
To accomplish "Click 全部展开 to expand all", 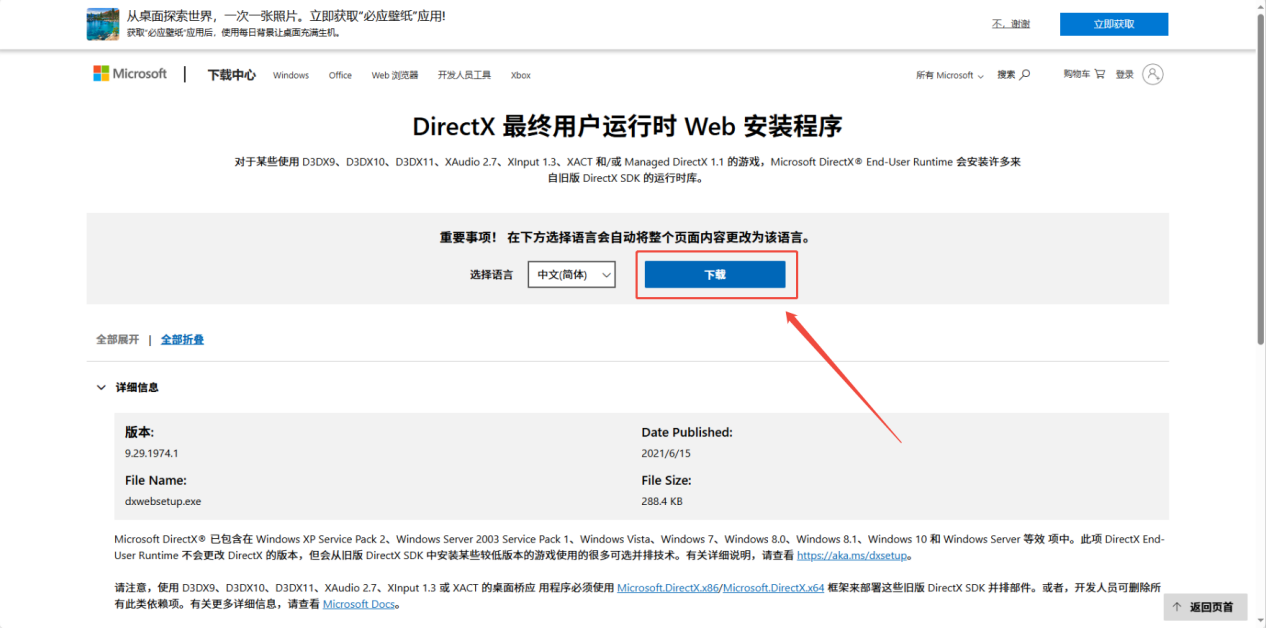I will click(x=117, y=340).
